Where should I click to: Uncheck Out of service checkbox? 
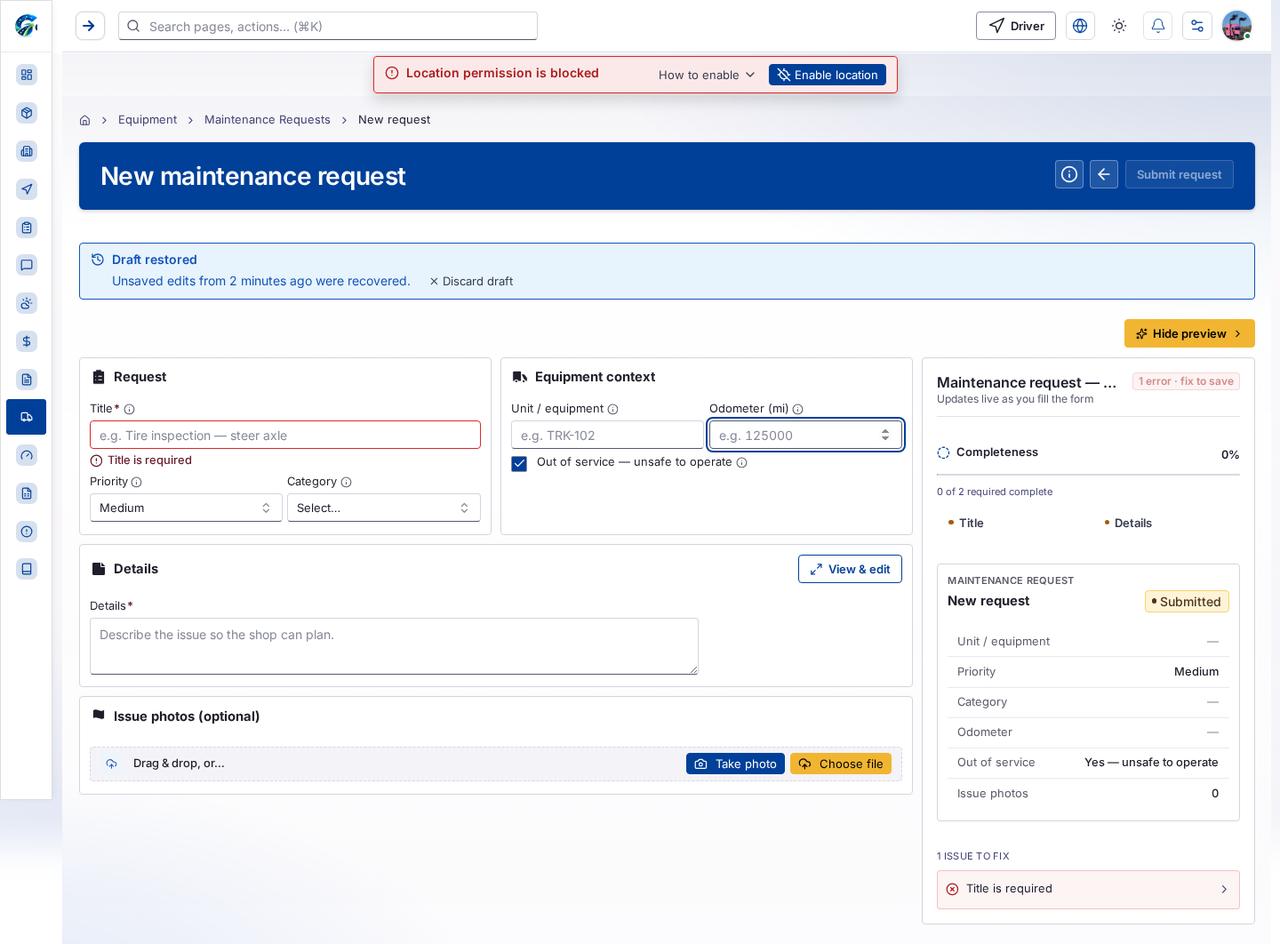(x=519, y=463)
